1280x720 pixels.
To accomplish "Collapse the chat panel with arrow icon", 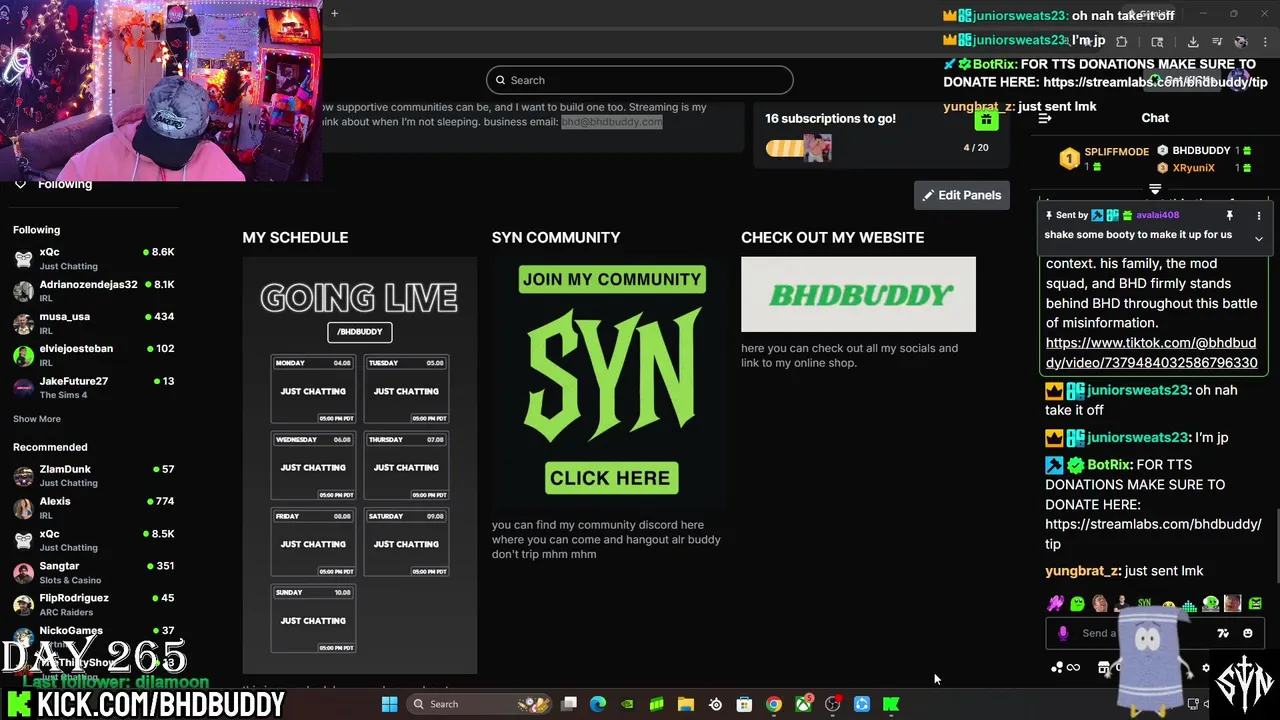I will click(1045, 118).
